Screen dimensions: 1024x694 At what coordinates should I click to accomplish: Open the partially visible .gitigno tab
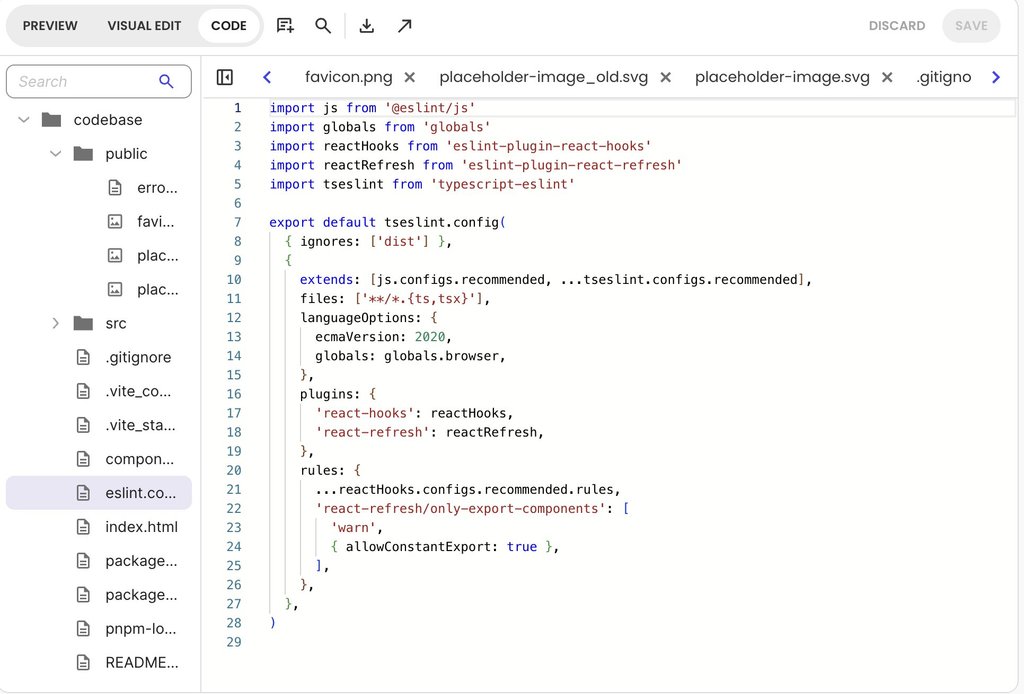944,77
